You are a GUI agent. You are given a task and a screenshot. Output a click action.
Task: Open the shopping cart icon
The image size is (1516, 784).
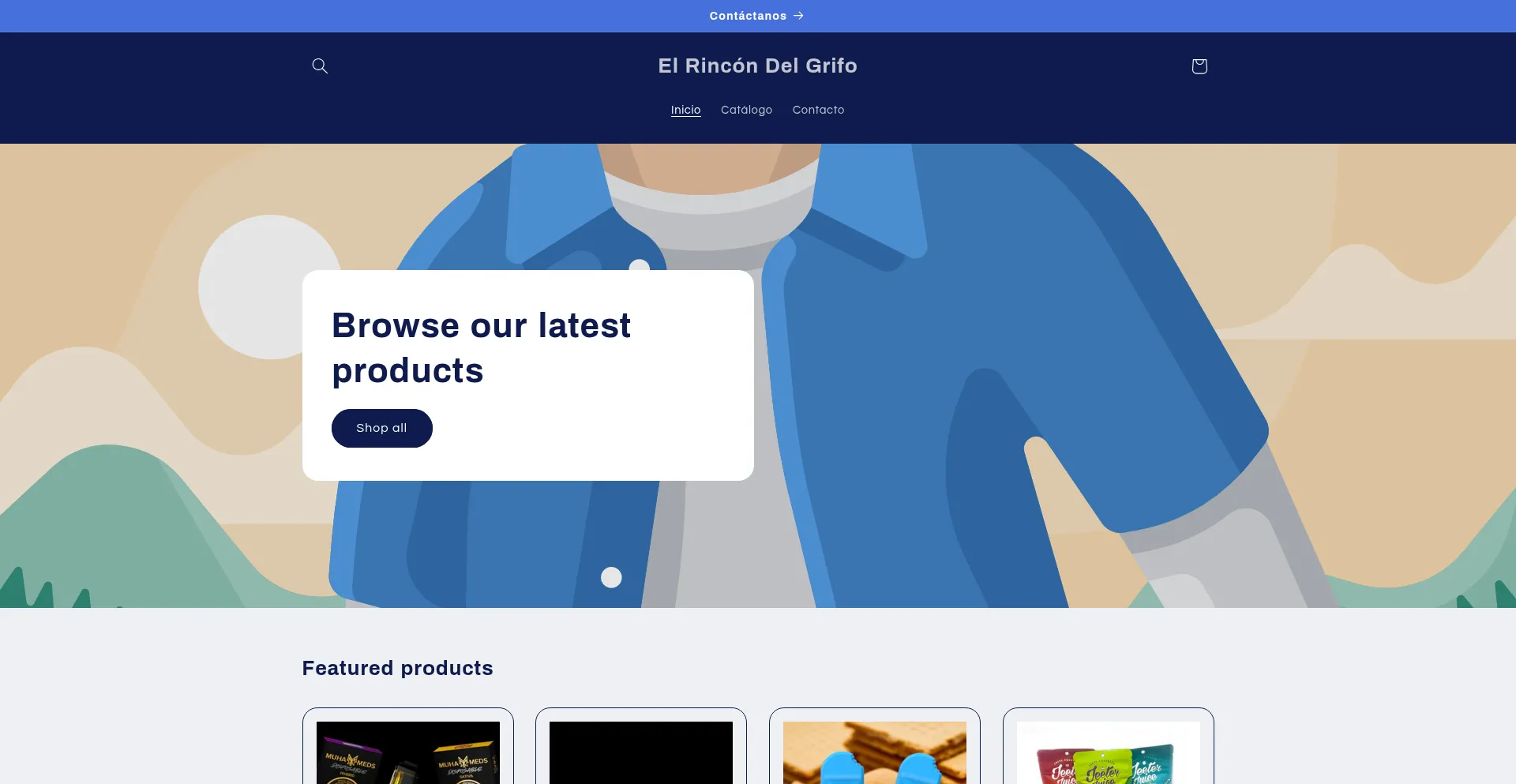coord(1199,66)
